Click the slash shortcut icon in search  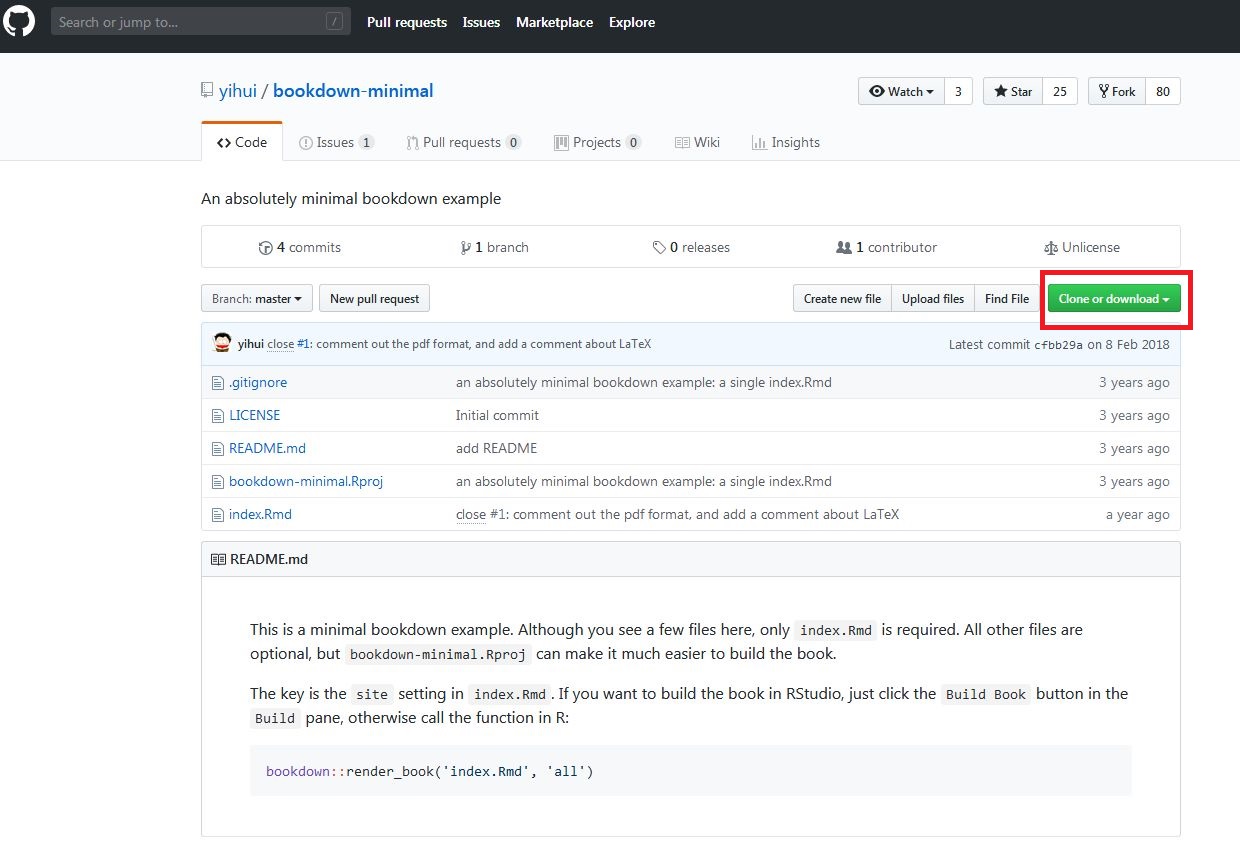tap(335, 22)
